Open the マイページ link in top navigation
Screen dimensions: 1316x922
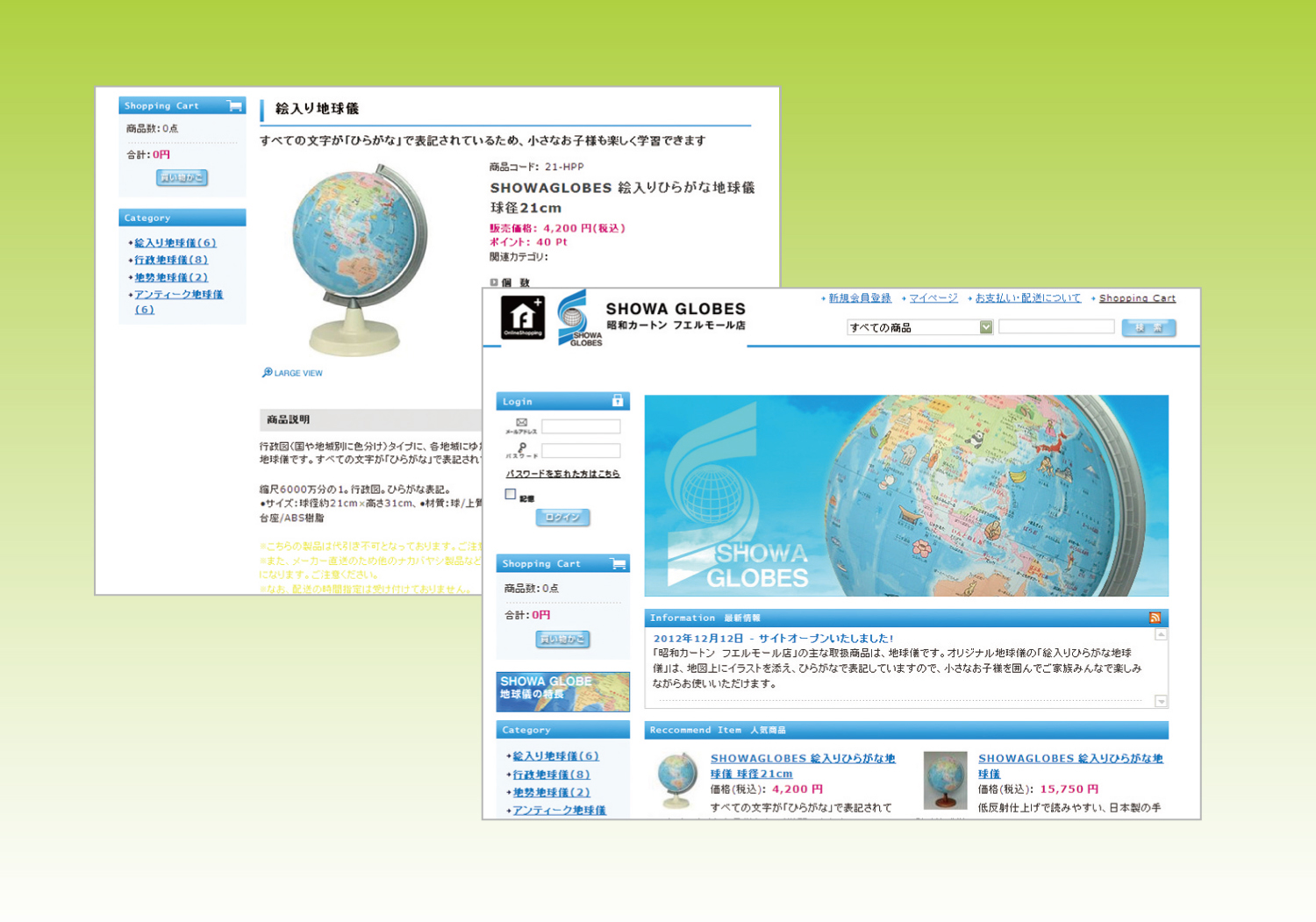pos(933,298)
